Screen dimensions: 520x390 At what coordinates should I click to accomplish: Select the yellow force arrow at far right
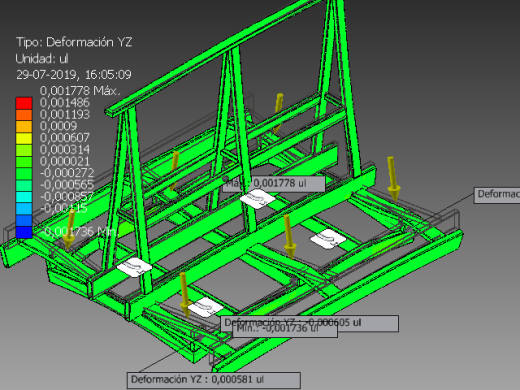point(393,179)
